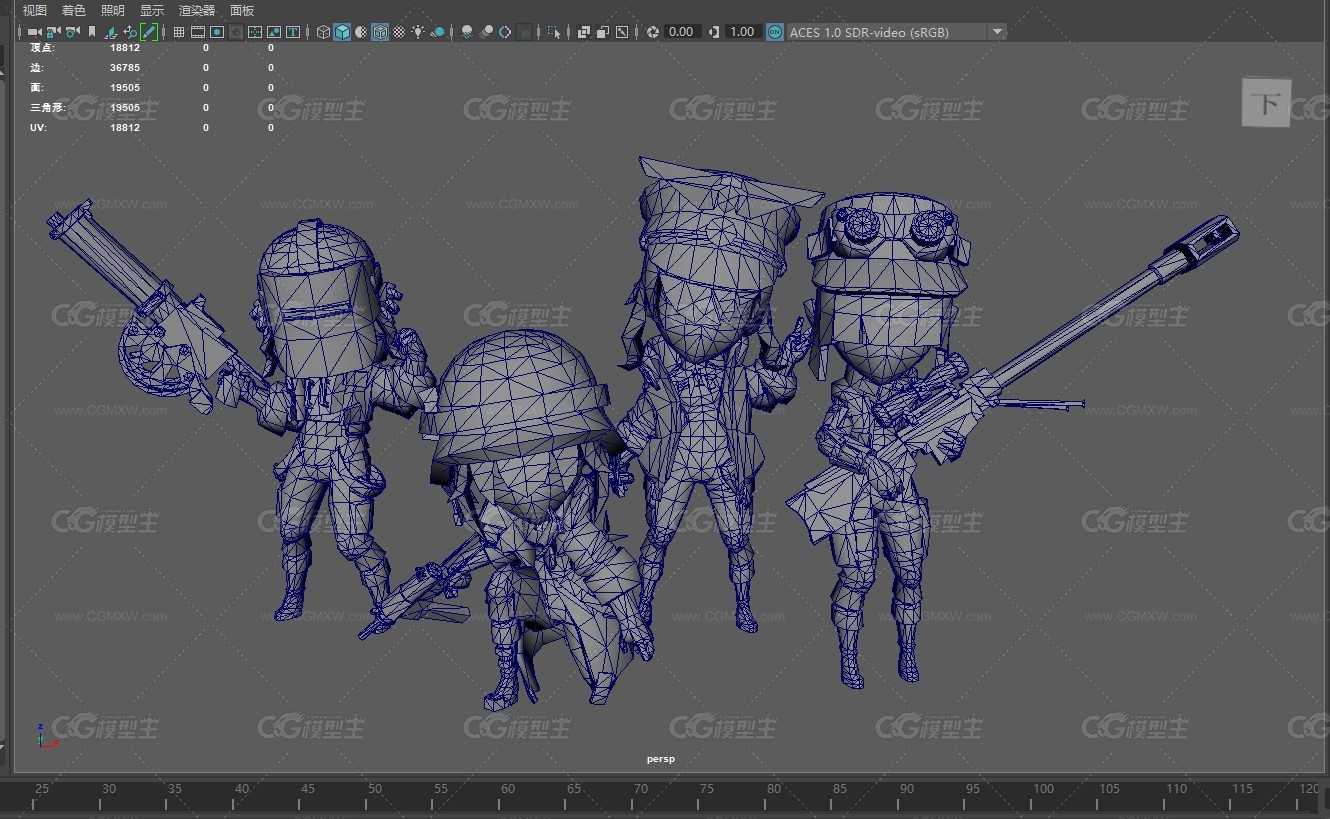Switch viewport to Wireframe mode
Screen dimensions: 1330x819
323,32
